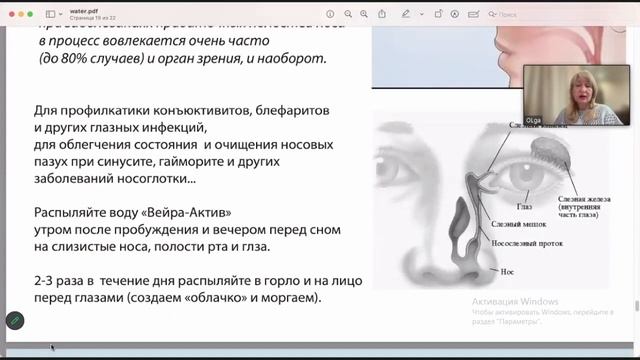Viewport: 640px width, 360px height.
Task: Click the vertical scrollbar thumb
Action: (x=637, y=305)
